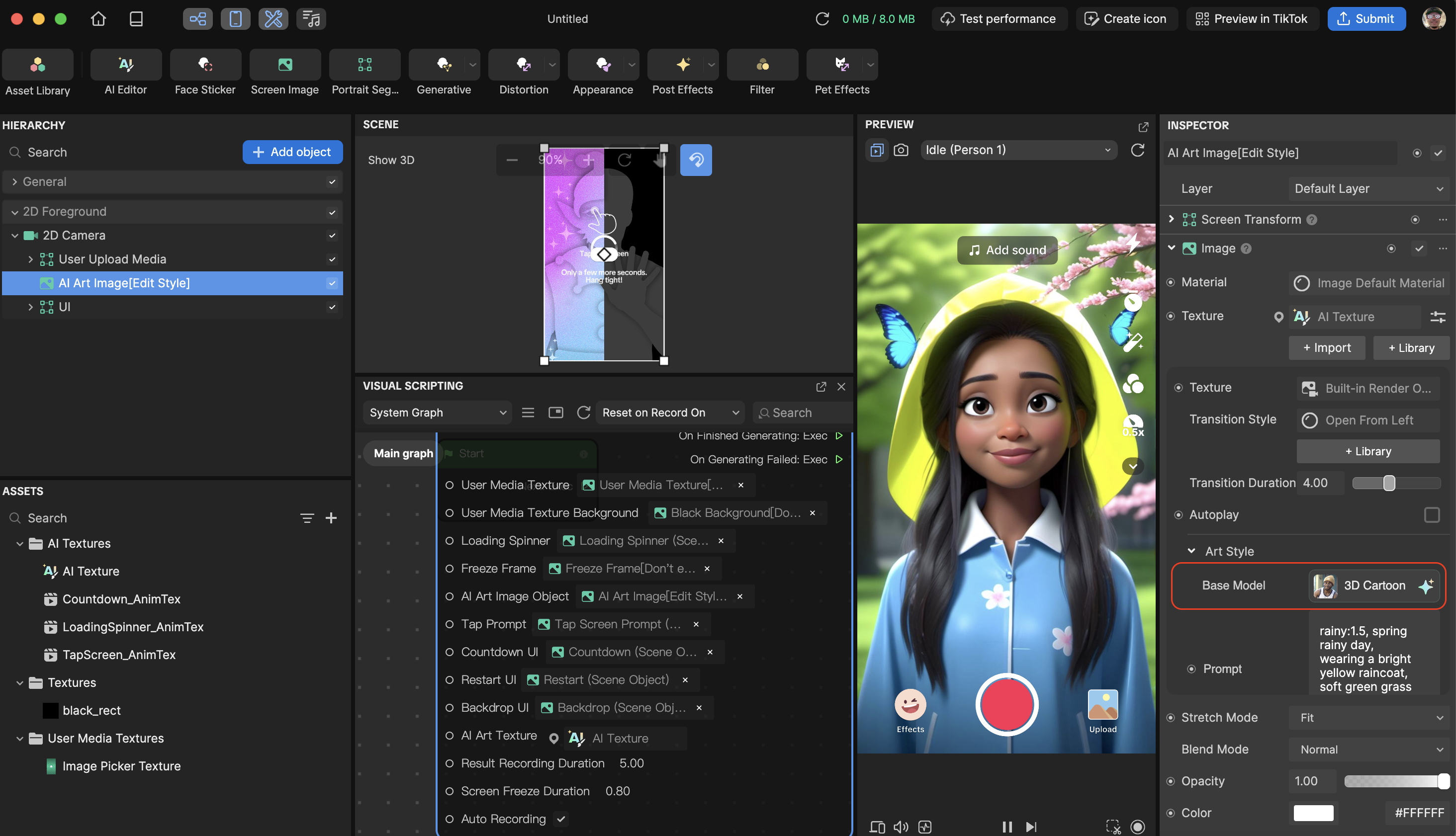Enable the Autoplay checkbox

point(1432,515)
